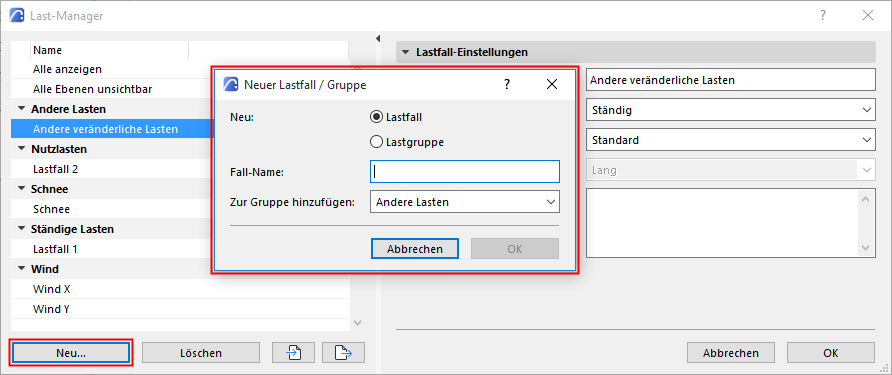Collapse the Nutzlasten group
Screen dimensions: 892x375
point(22,149)
